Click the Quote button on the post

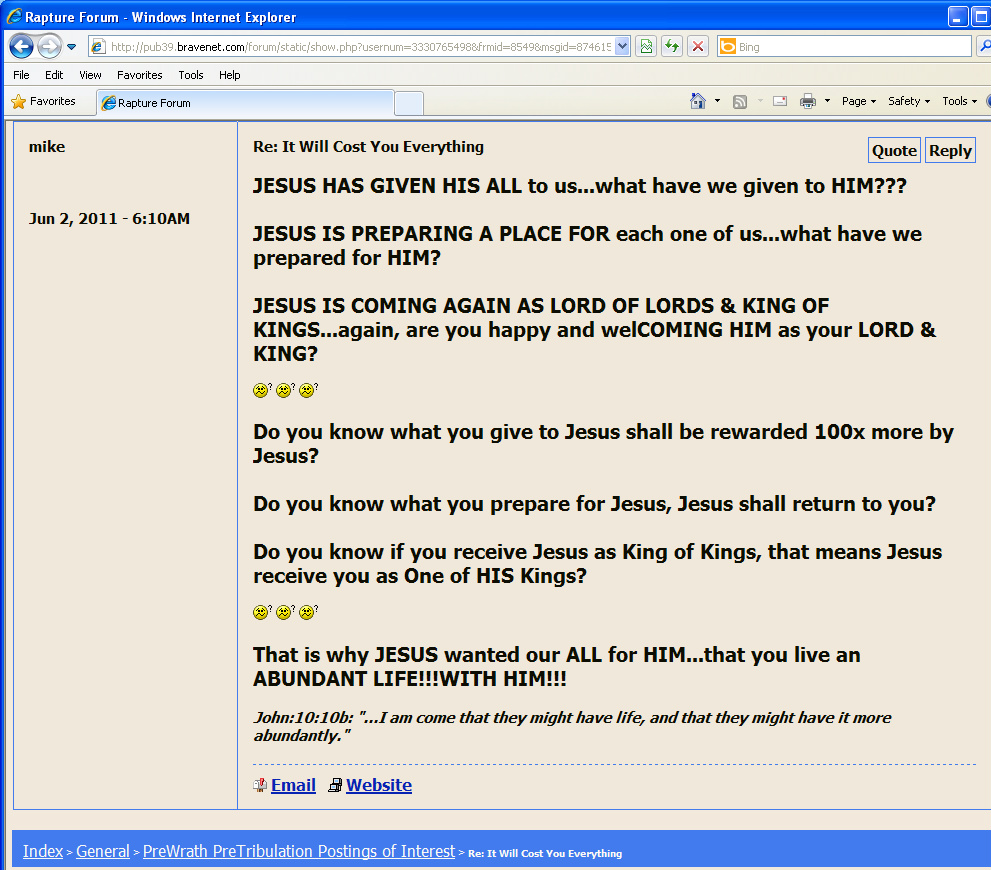894,150
